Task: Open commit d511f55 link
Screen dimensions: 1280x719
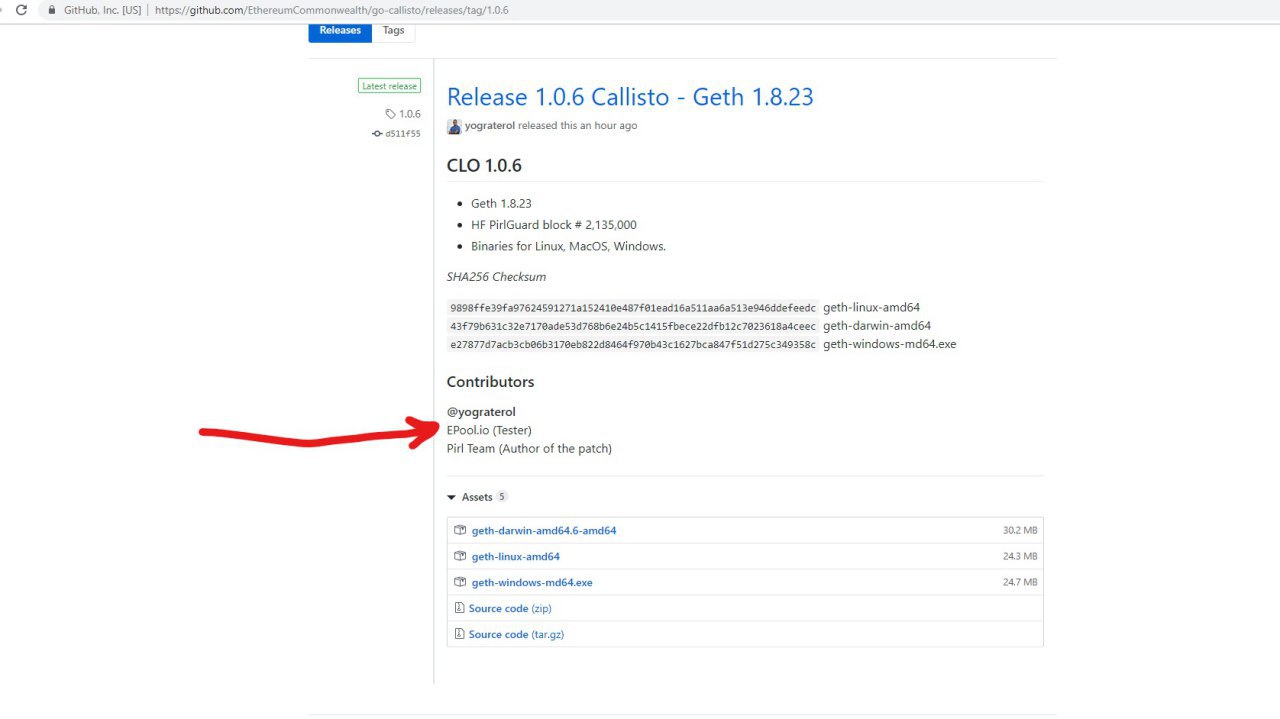Action: [x=403, y=133]
